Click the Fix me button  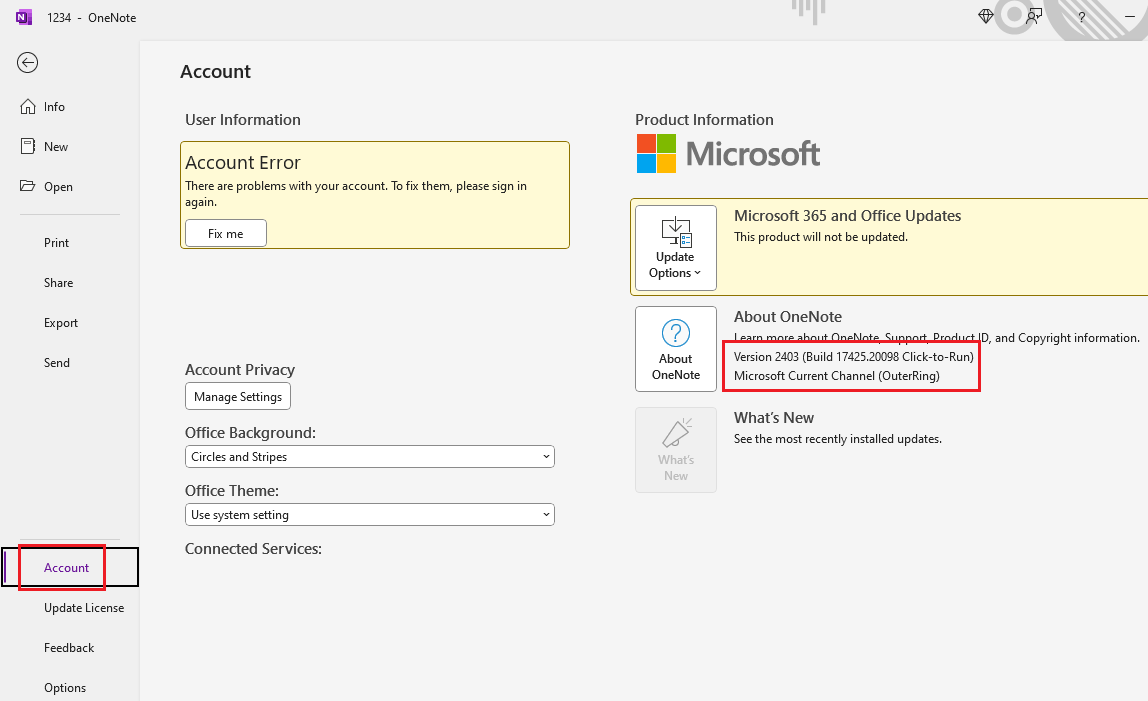point(226,234)
